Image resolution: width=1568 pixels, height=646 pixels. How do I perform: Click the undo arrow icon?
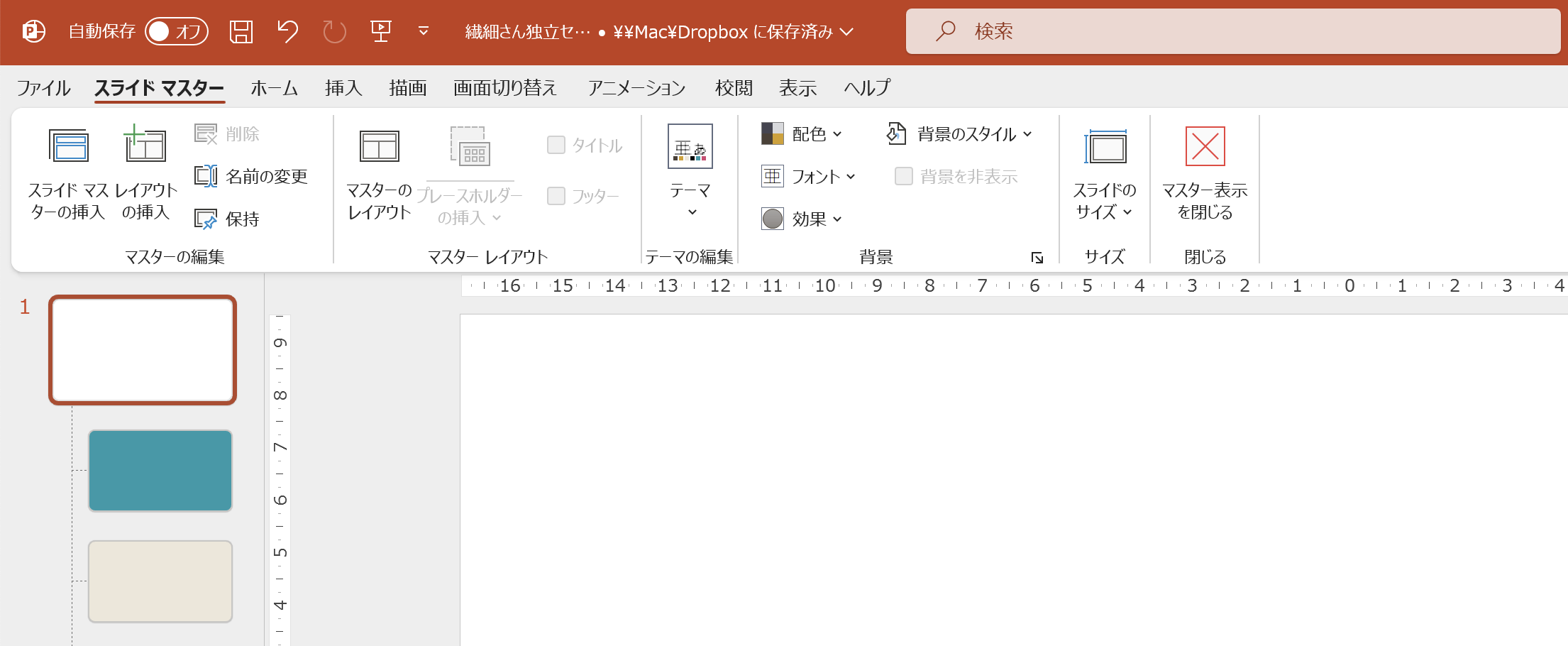click(287, 31)
